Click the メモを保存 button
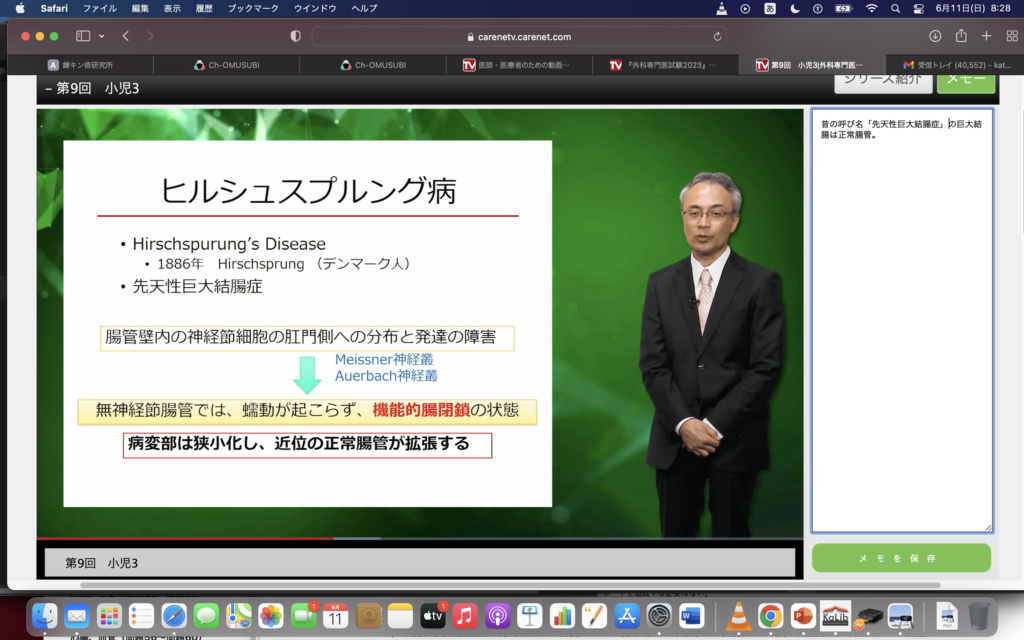This screenshot has height=640, width=1024. (x=901, y=557)
